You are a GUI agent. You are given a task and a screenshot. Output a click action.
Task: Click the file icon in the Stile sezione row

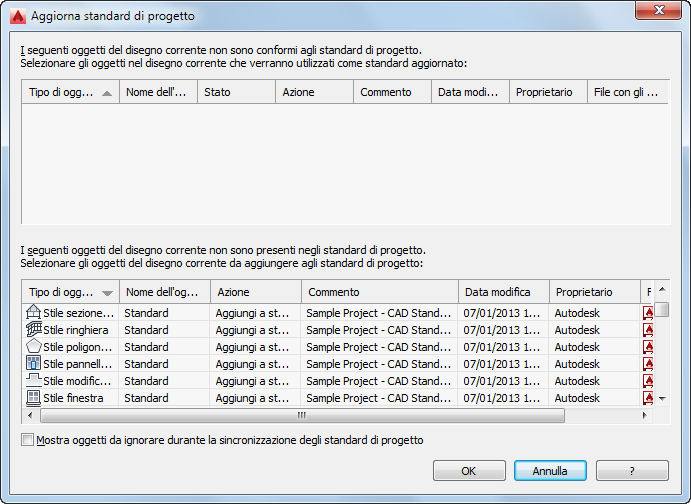tap(648, 313)
